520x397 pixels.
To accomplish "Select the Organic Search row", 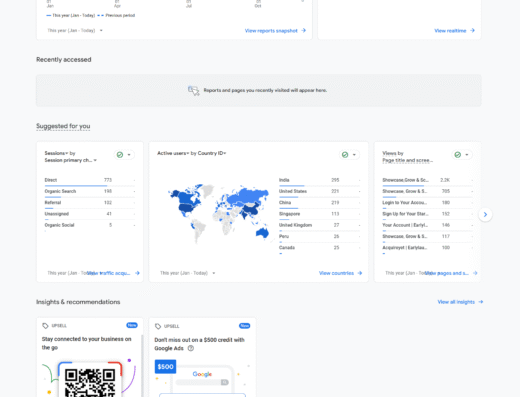I will click(90, 192).
